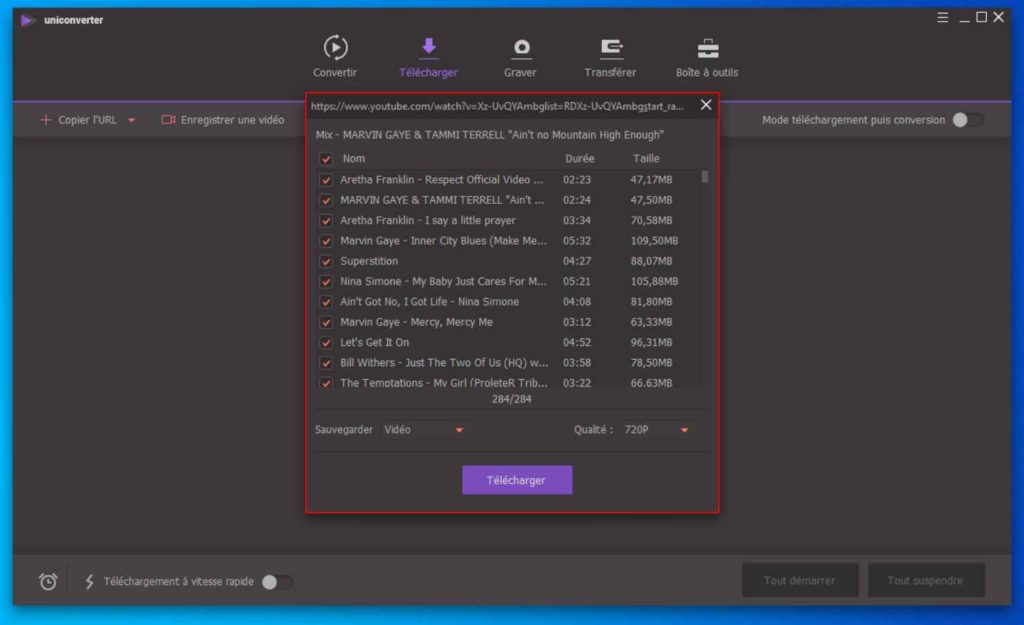Expand the Copier l'URL dropdown arrow
Viewport: 1024px width, 625px height.
click(131, 120)
